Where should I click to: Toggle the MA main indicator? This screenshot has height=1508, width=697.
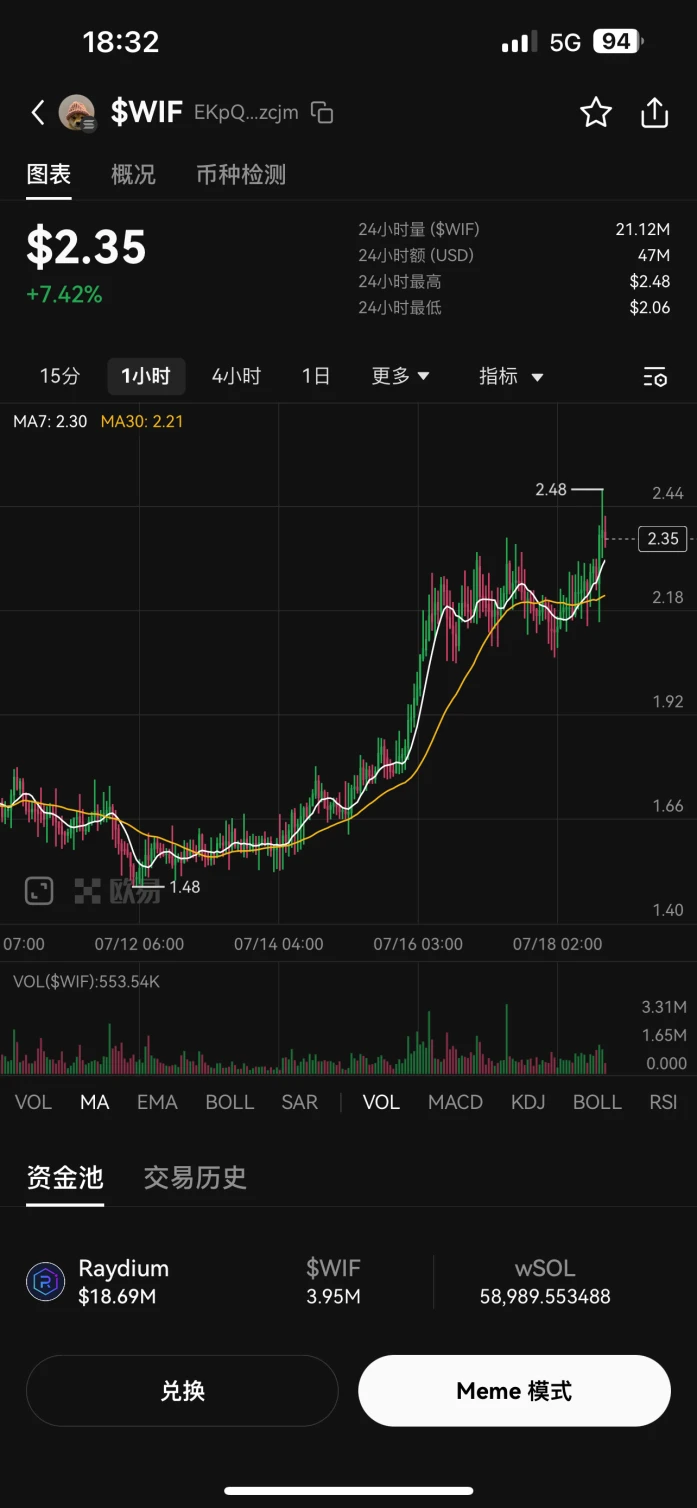tap(95, 1102)
